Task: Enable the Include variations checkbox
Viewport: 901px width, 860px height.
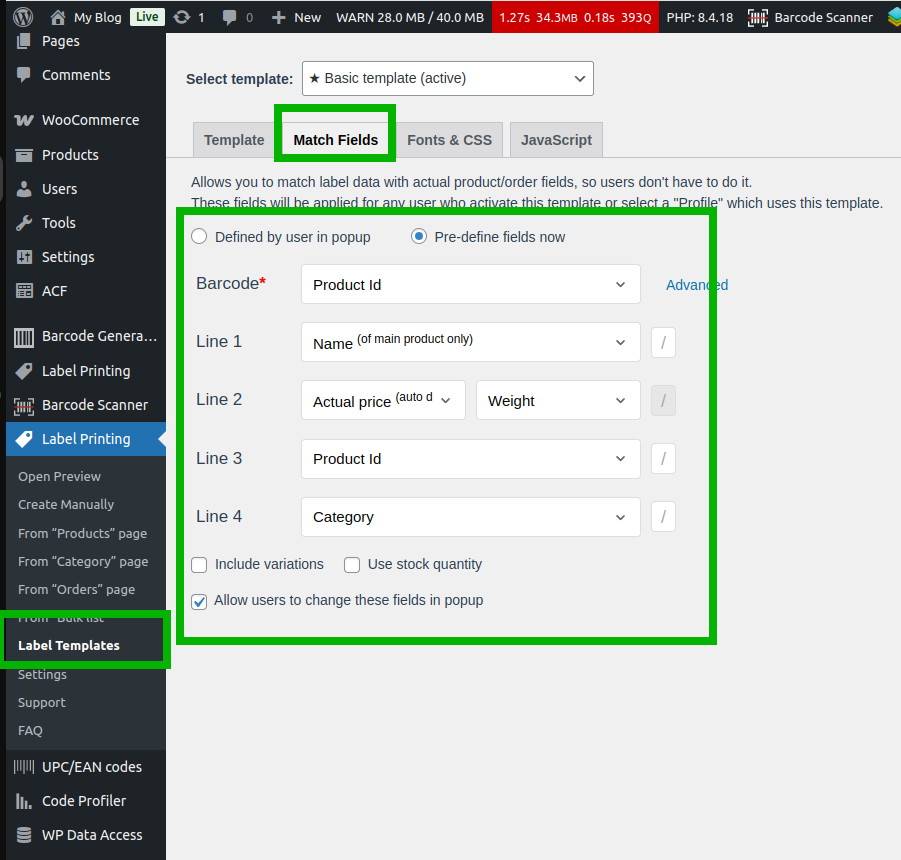Action: pos(199,565)
